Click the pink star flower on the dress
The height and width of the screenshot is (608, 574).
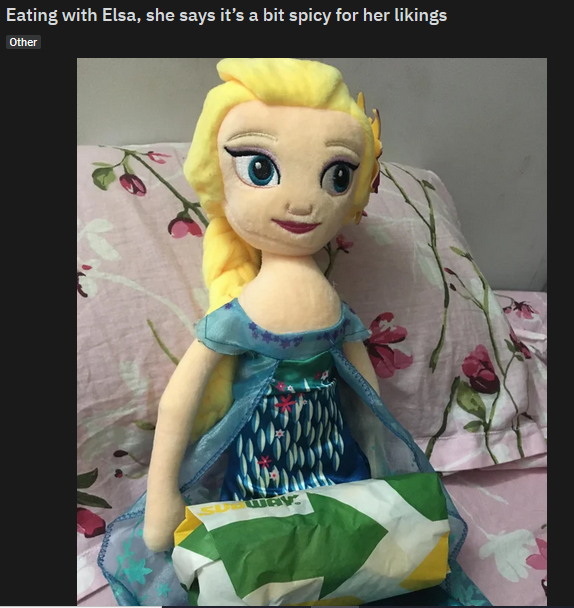point(285,403)
